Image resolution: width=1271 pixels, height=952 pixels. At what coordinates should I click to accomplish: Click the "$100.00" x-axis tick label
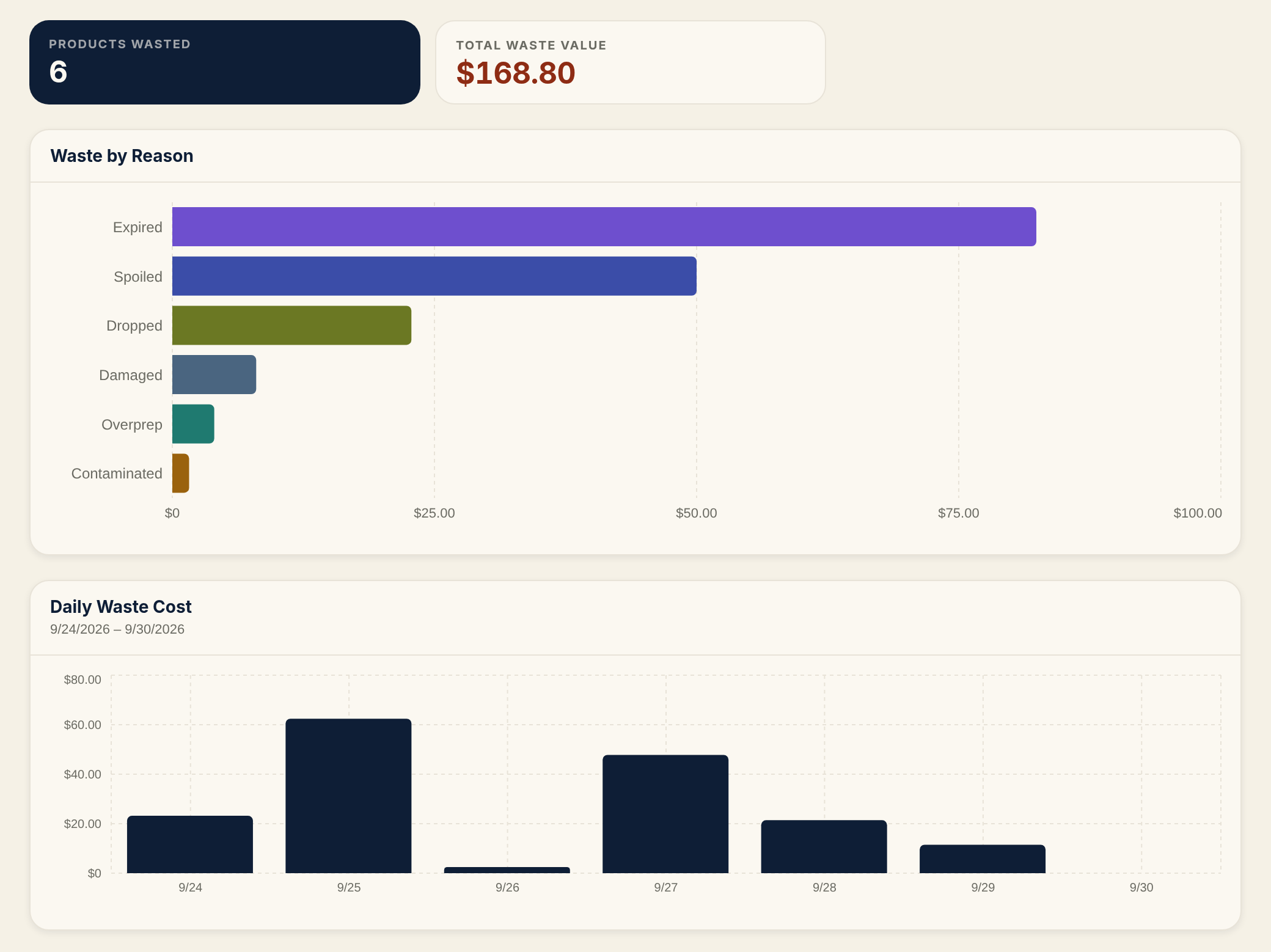[1198, 513]
